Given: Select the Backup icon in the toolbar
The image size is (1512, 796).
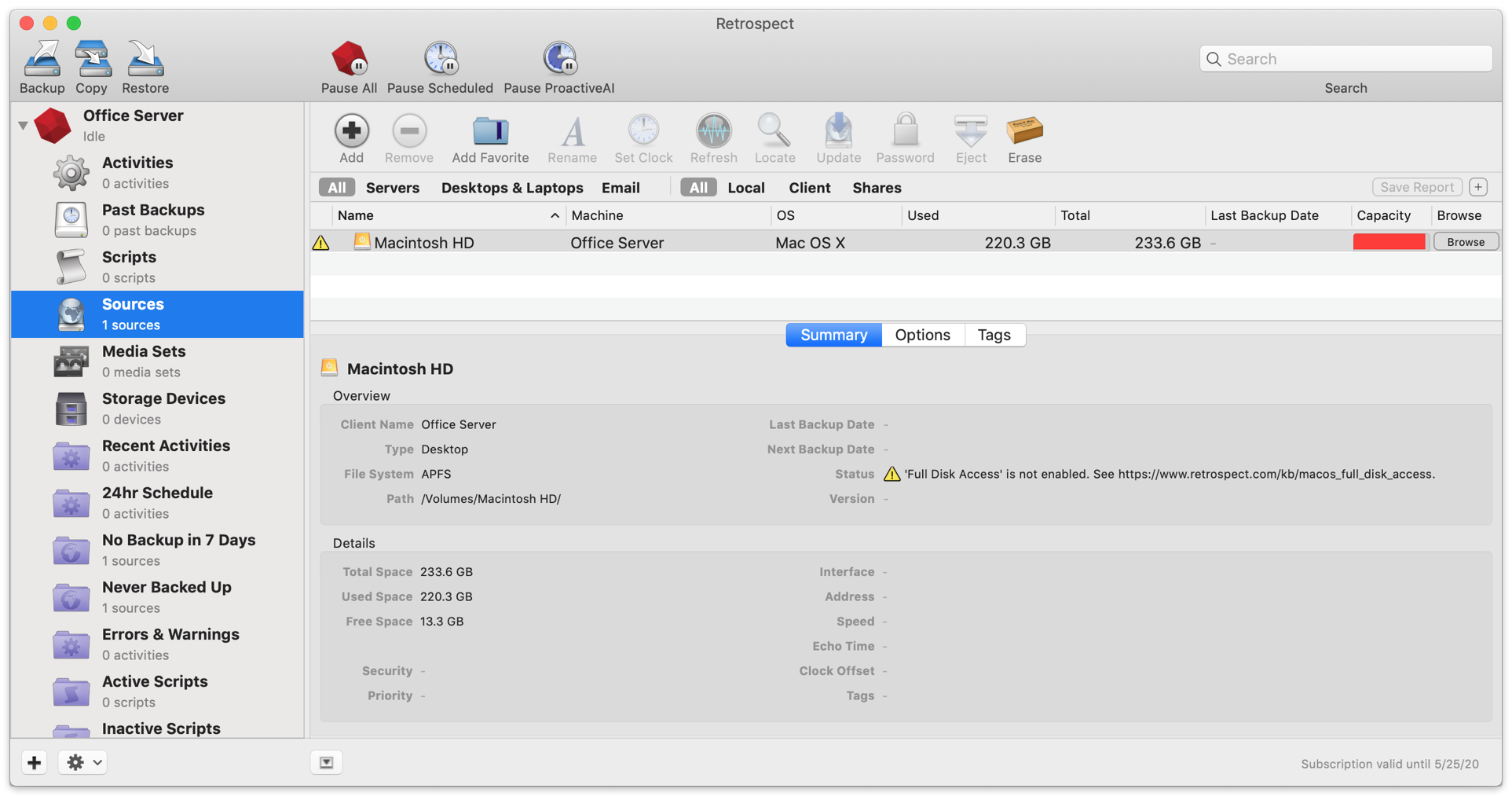Looking at the screenshot, I should (42, 67).
